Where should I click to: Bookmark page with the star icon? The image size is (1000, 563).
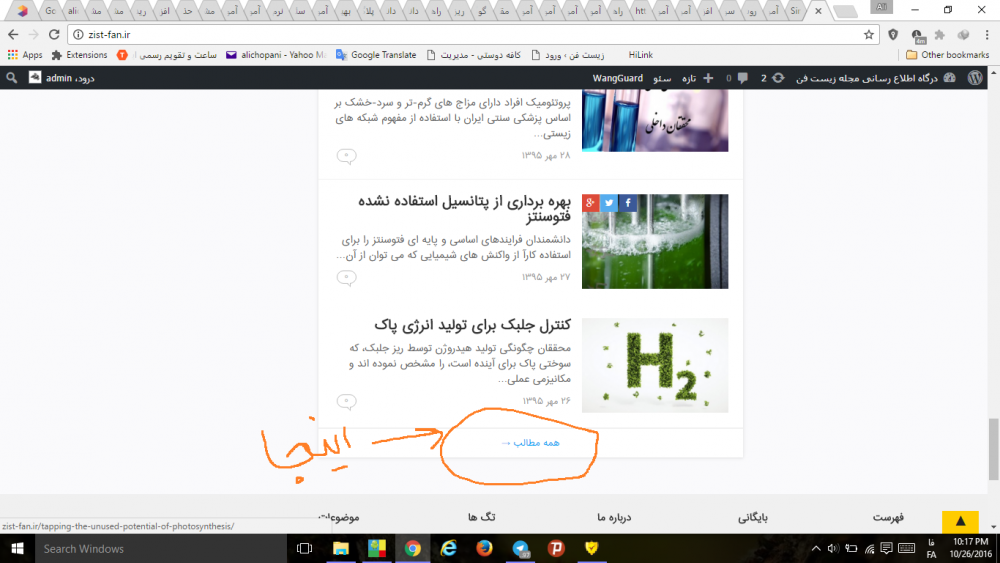tap(869, 34)
